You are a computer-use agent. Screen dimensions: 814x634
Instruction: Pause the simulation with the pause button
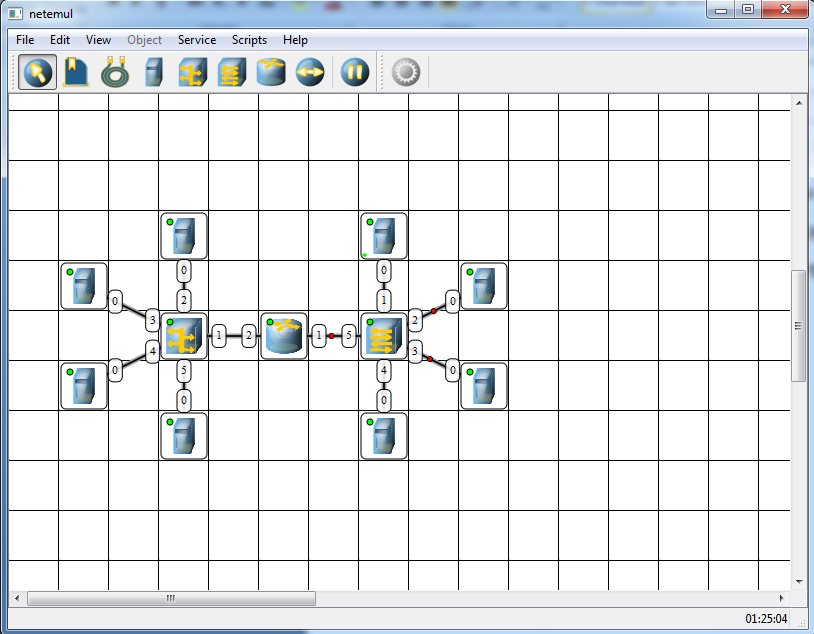pos(355,72)
